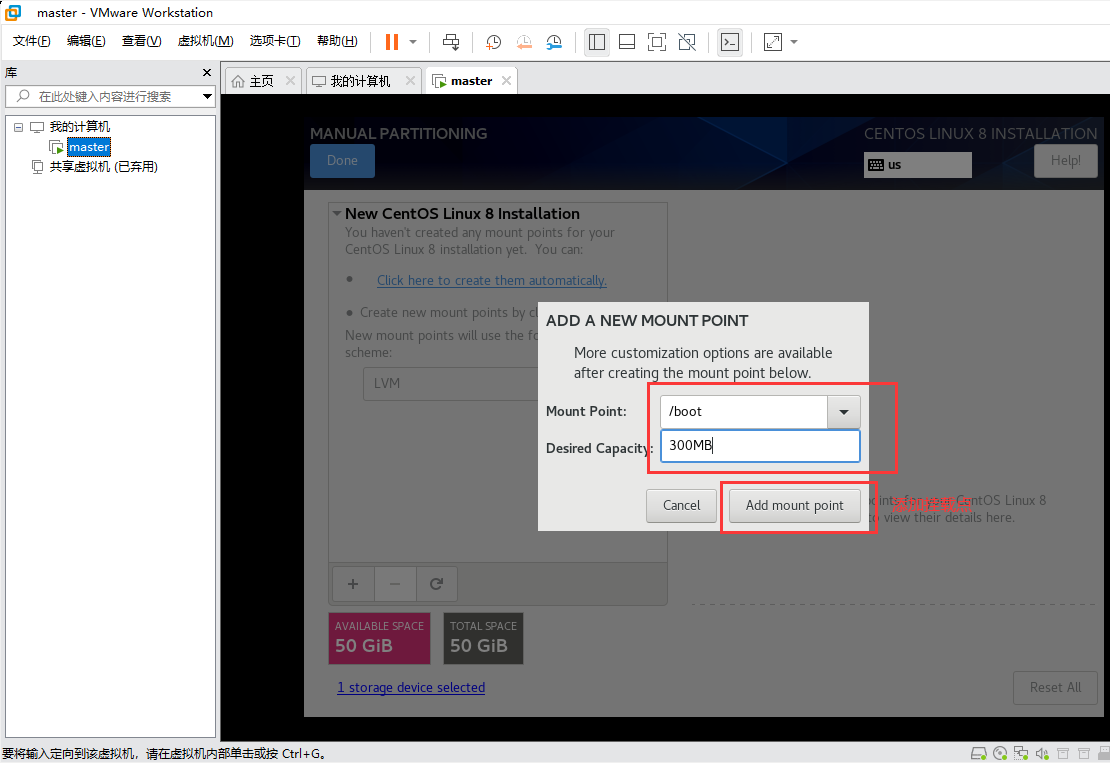The width and height of the screenshot is (1110, 763).
Task: Close the library panel
Action: coord(207,72)
